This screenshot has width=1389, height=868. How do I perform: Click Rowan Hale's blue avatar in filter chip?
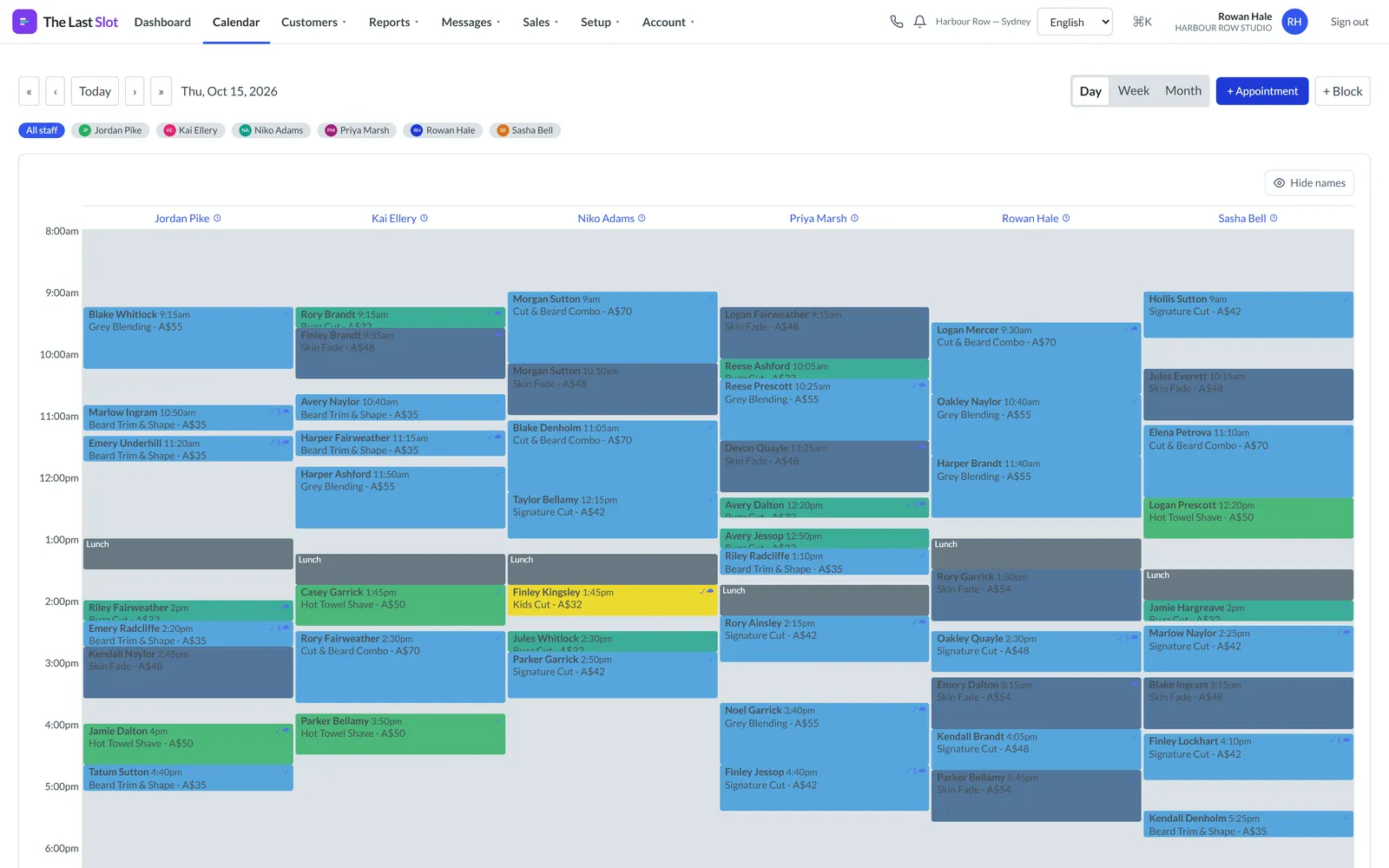pyautogui.click(x=417, y=130)
